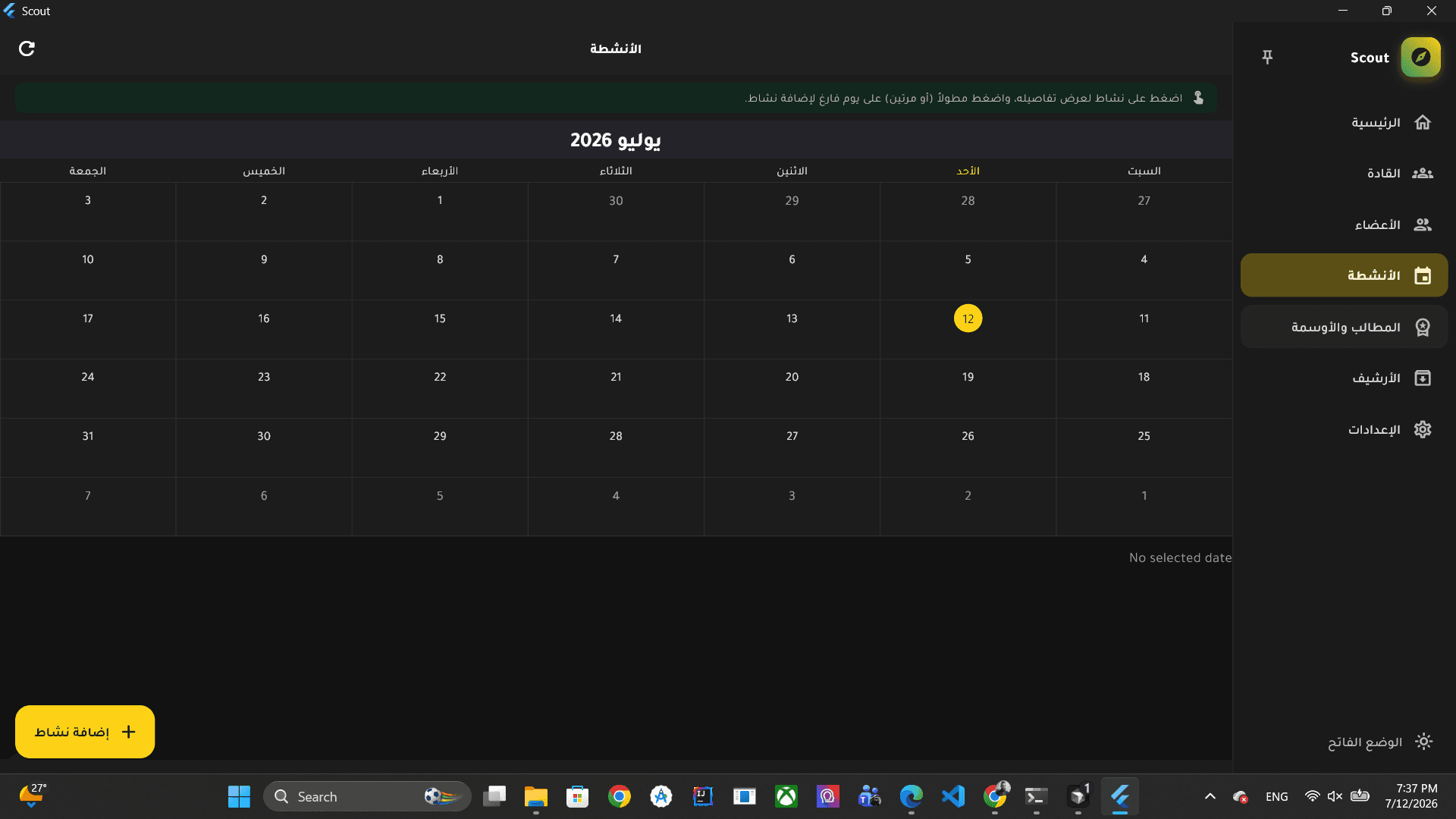1456x819 pixels.
Task: Open the الأرشيف archive section
Action: pos(1344,378)
